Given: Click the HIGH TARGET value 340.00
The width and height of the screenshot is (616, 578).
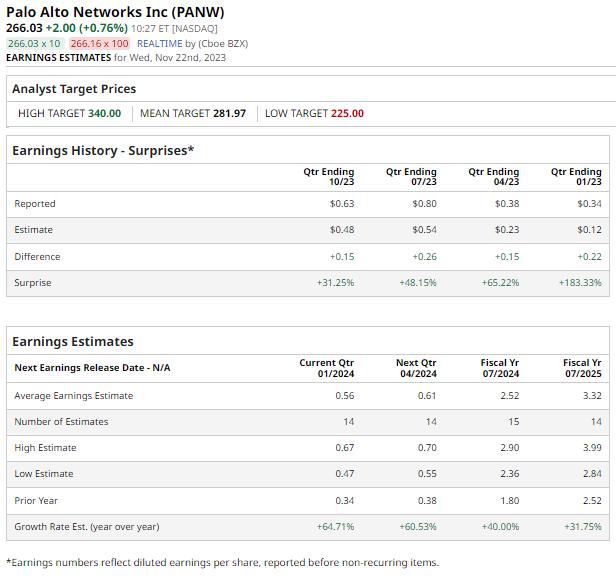Looking at the screenshot, I should click(104, 114).
